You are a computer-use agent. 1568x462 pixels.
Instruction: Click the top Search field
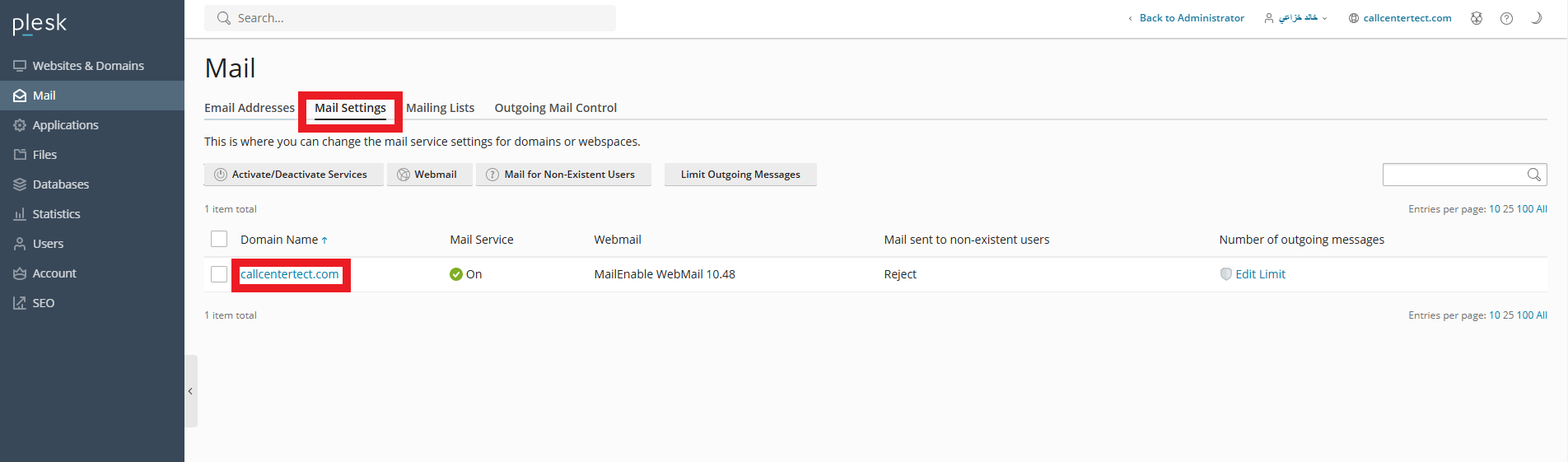point(409,18)
